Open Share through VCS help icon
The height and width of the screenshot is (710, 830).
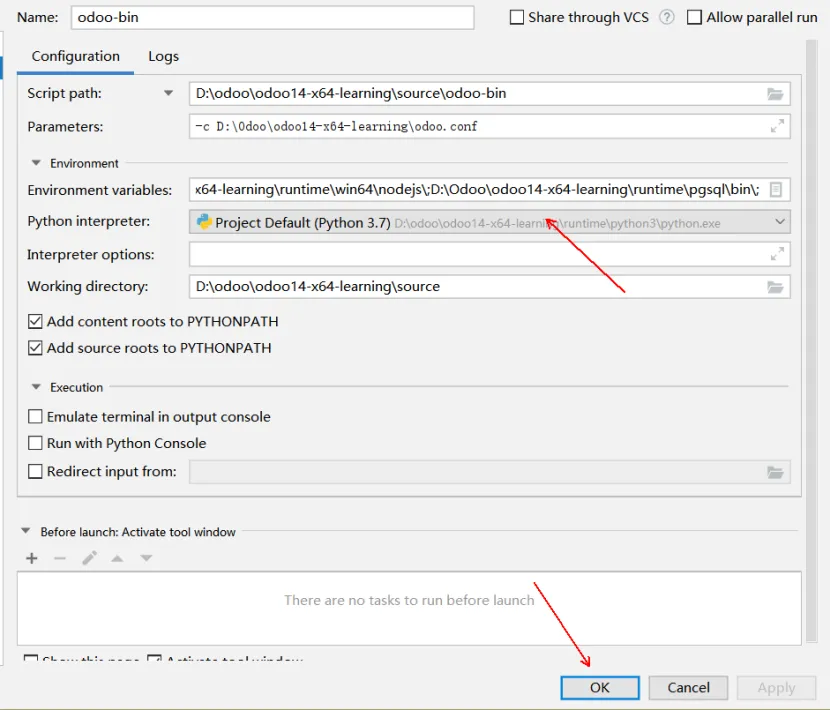[667, 17]
